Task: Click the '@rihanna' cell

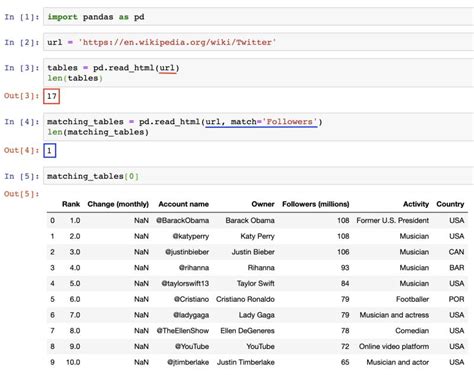Action: point(194,268)
